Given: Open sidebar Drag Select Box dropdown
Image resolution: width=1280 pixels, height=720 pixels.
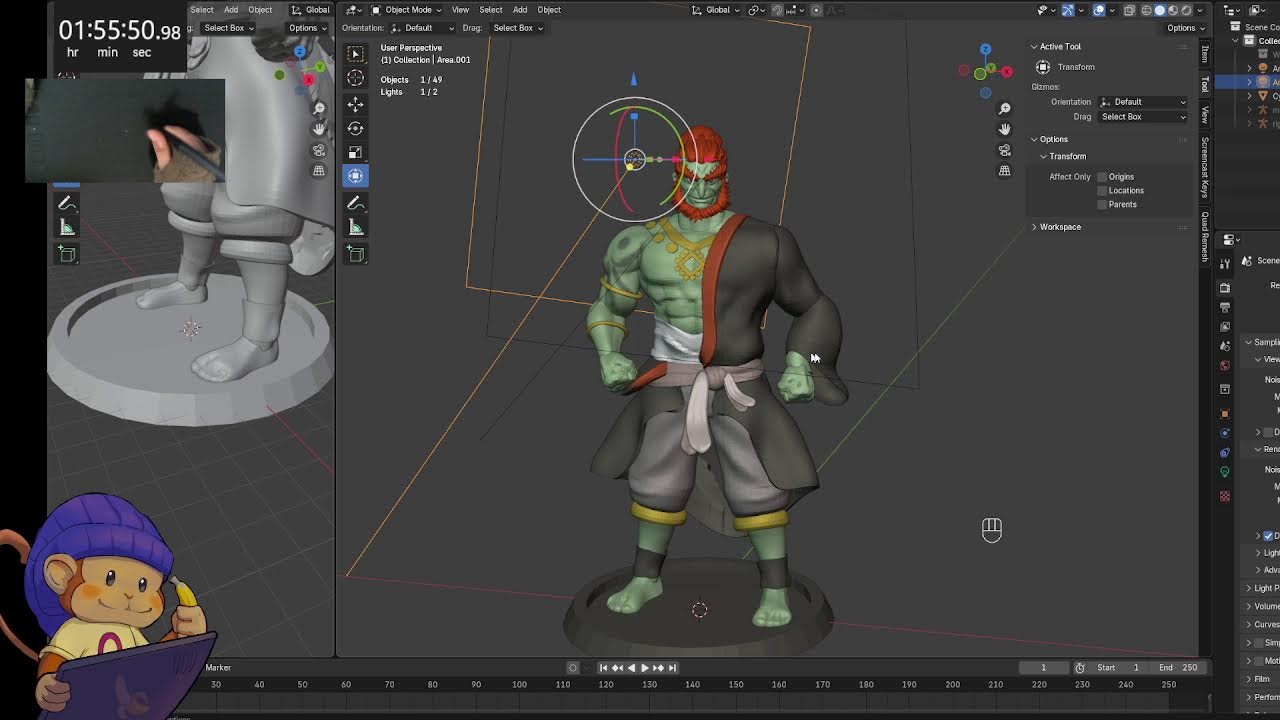Looking at the screenshot, I should (1143, 117).
